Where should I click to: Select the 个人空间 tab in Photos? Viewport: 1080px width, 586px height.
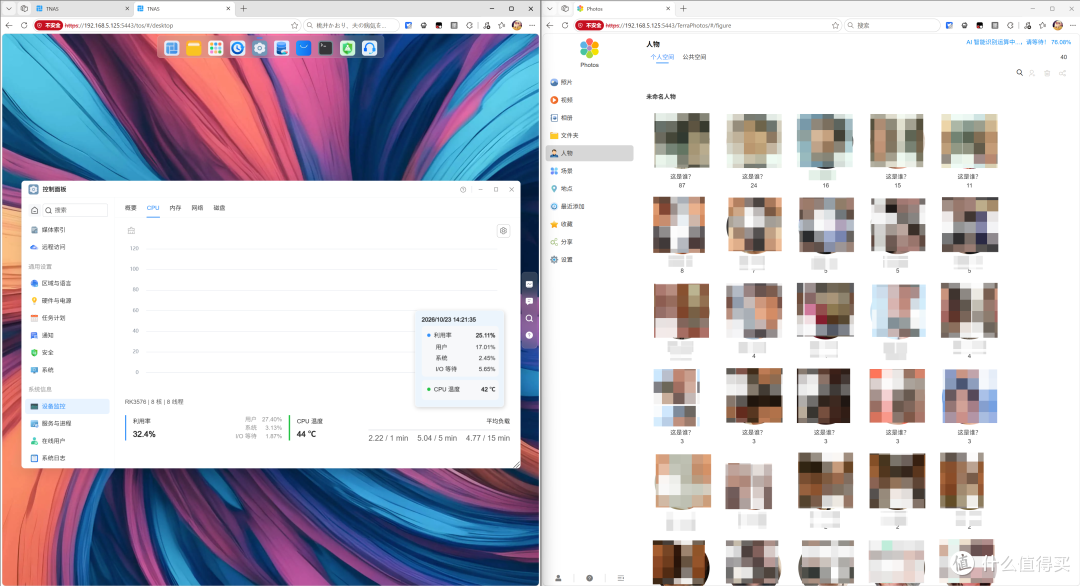coord(663,57)
